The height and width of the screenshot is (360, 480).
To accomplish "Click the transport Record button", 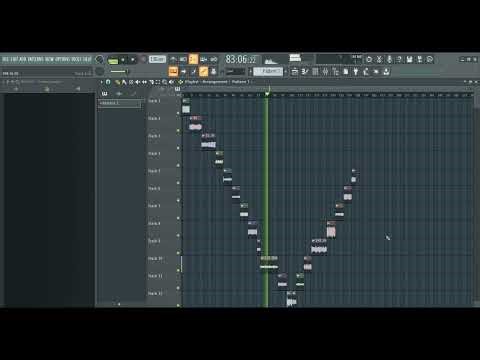I will (x=143, y=60).
